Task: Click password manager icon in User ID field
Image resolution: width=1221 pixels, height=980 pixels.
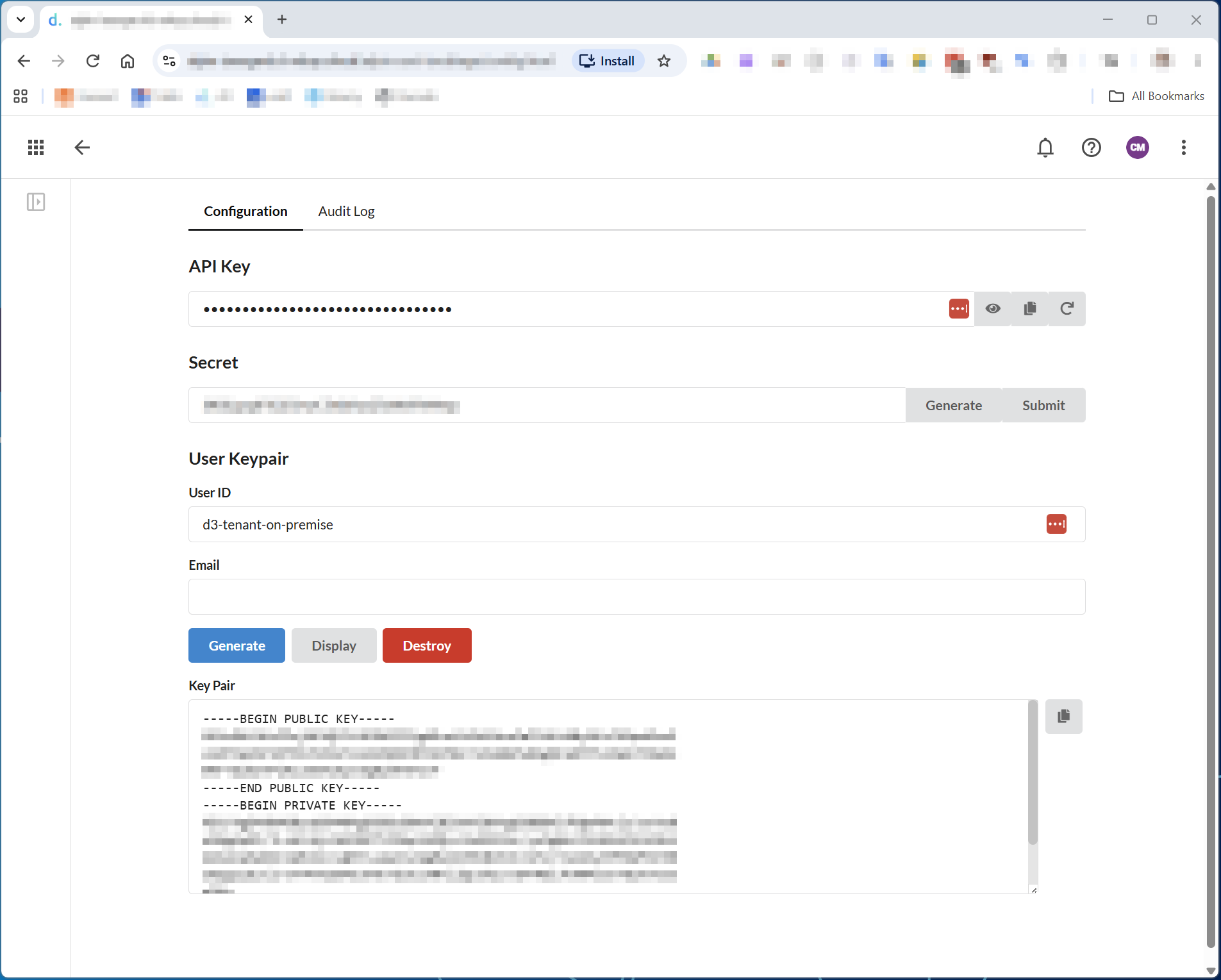Action: [x=1056, y=524]
